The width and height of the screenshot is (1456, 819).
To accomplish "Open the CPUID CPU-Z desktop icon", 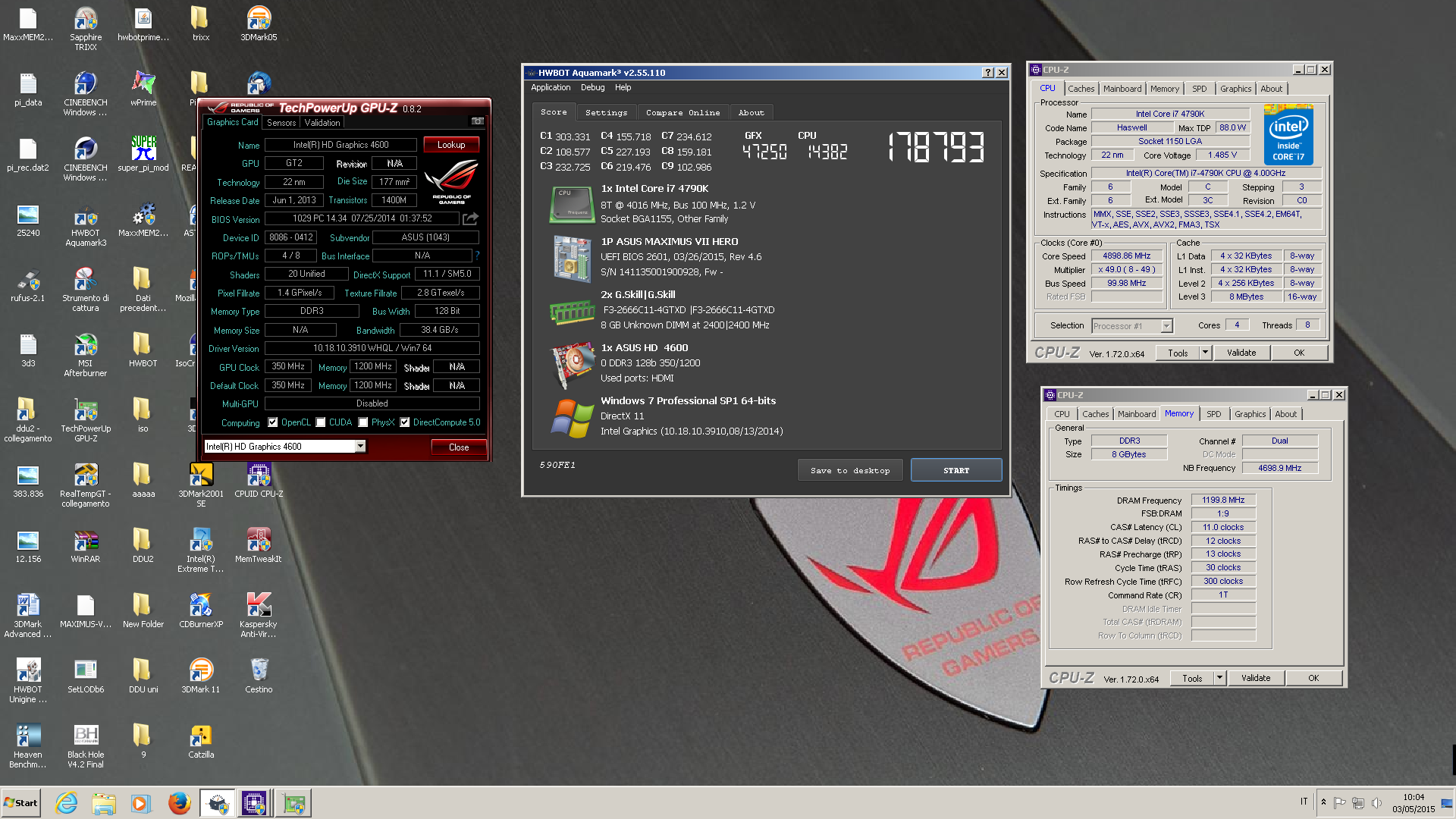I will coord(259,481).
